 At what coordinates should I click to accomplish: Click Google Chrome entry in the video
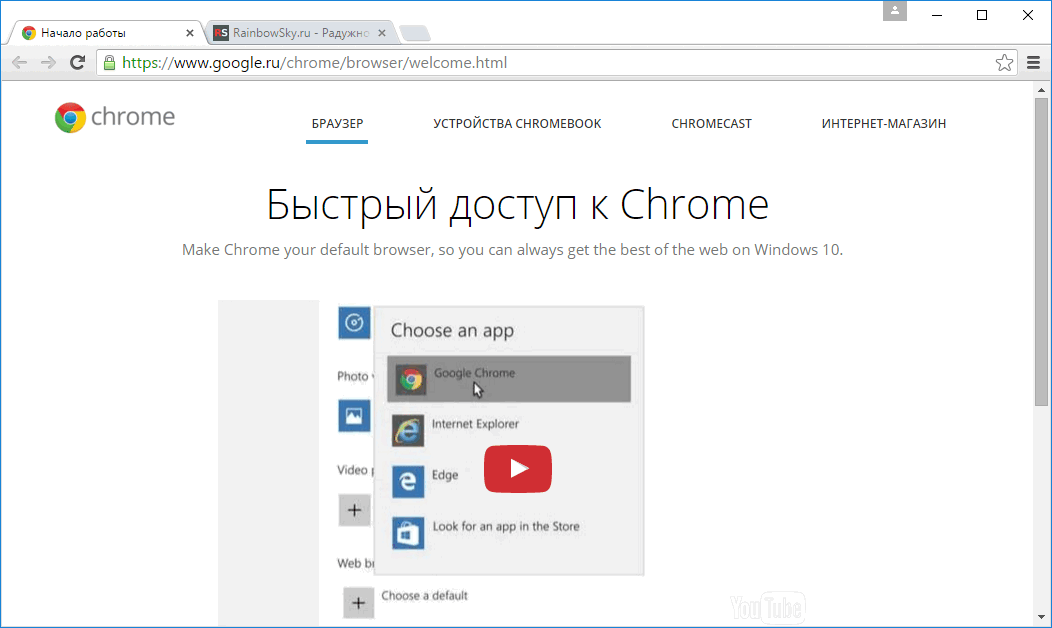(x=509, y=379)
